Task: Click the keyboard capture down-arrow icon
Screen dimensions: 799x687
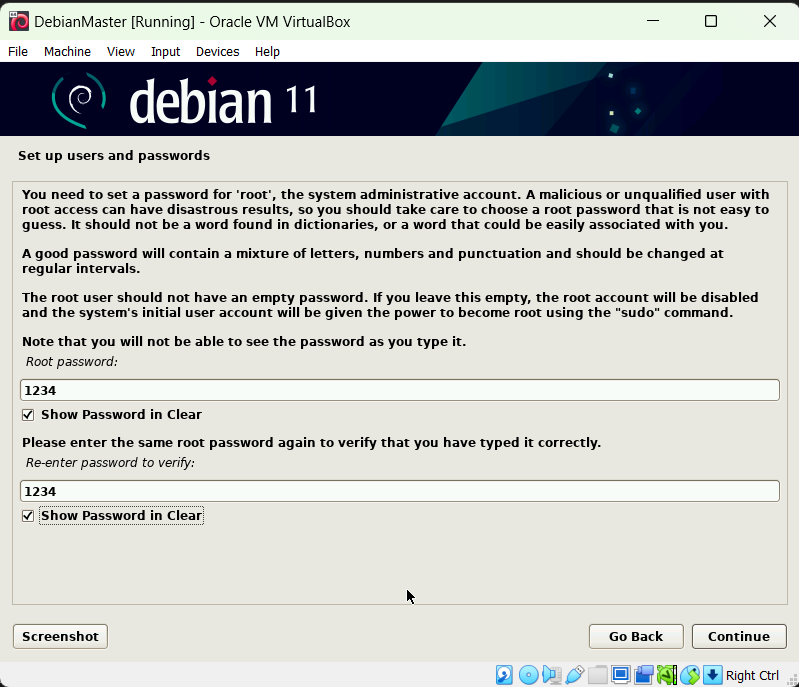Action: point(712,675)
